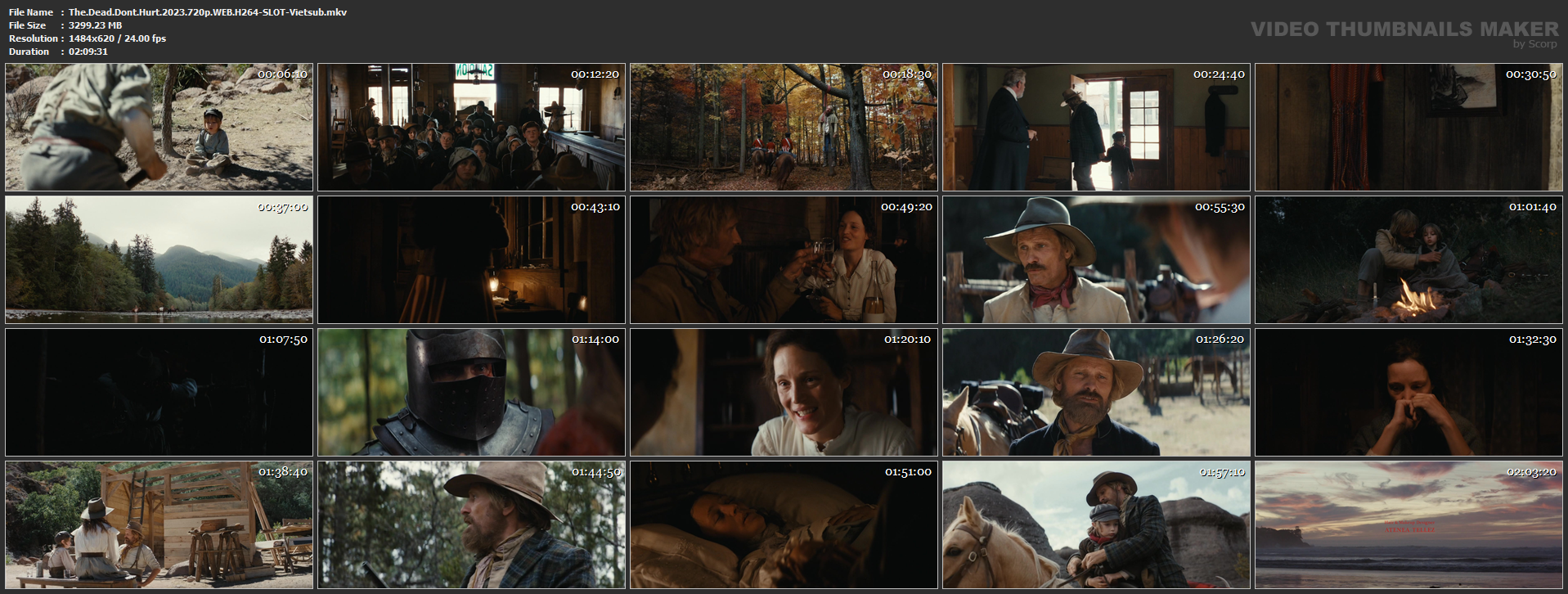The width and height of the screenshot is (1568, 594).
Task: Select the thumbnail at 00:37:00
Action: click(159, 259)
